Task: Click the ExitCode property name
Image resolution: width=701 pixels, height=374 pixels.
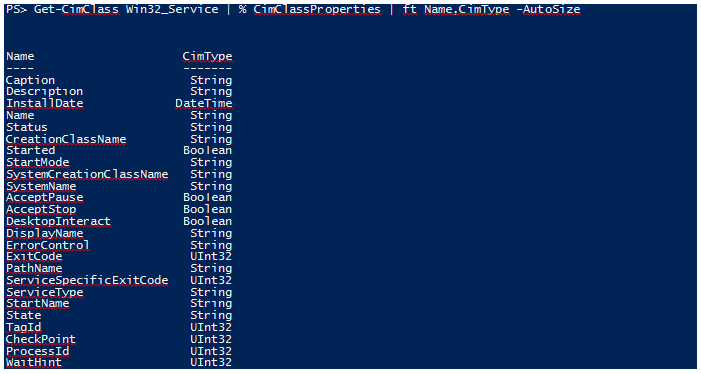Action: [x=34, y=256]
